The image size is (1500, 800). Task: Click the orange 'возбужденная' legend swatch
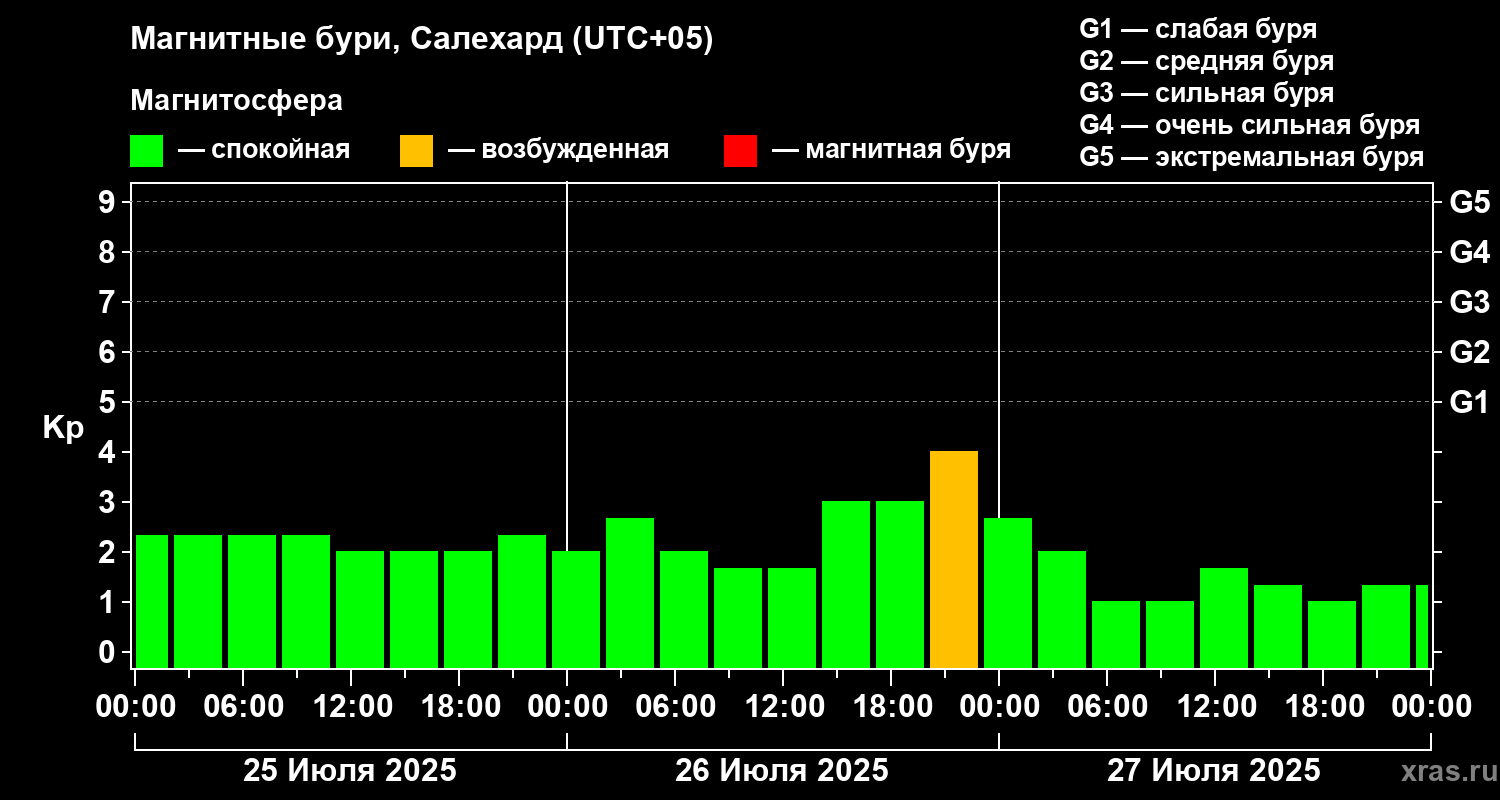(417, 151)
